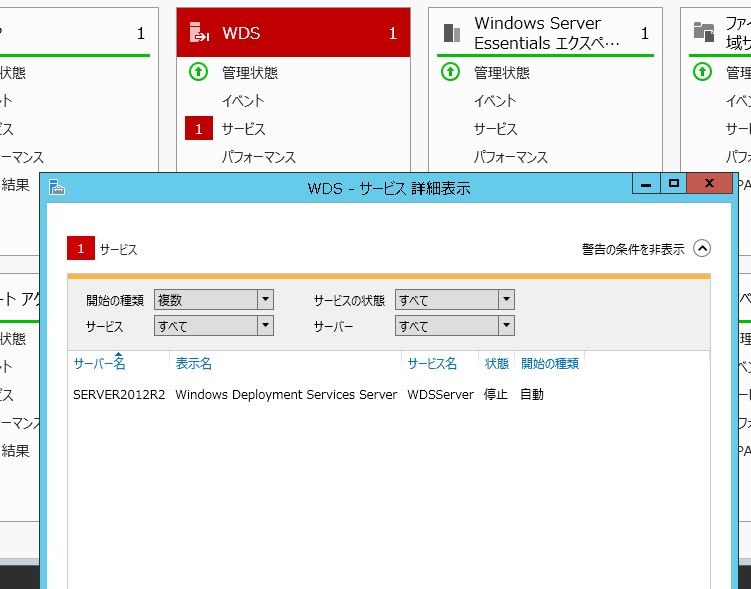Click the dialog title bar icon
Screen dimensions: 751x589
tap(57, 187)
